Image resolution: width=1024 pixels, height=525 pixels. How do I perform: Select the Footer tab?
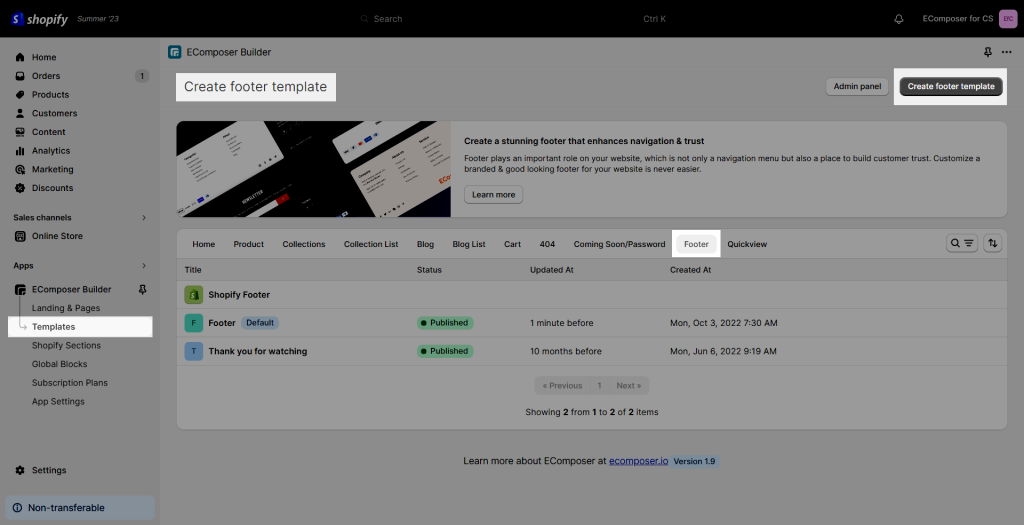point(696,244)
